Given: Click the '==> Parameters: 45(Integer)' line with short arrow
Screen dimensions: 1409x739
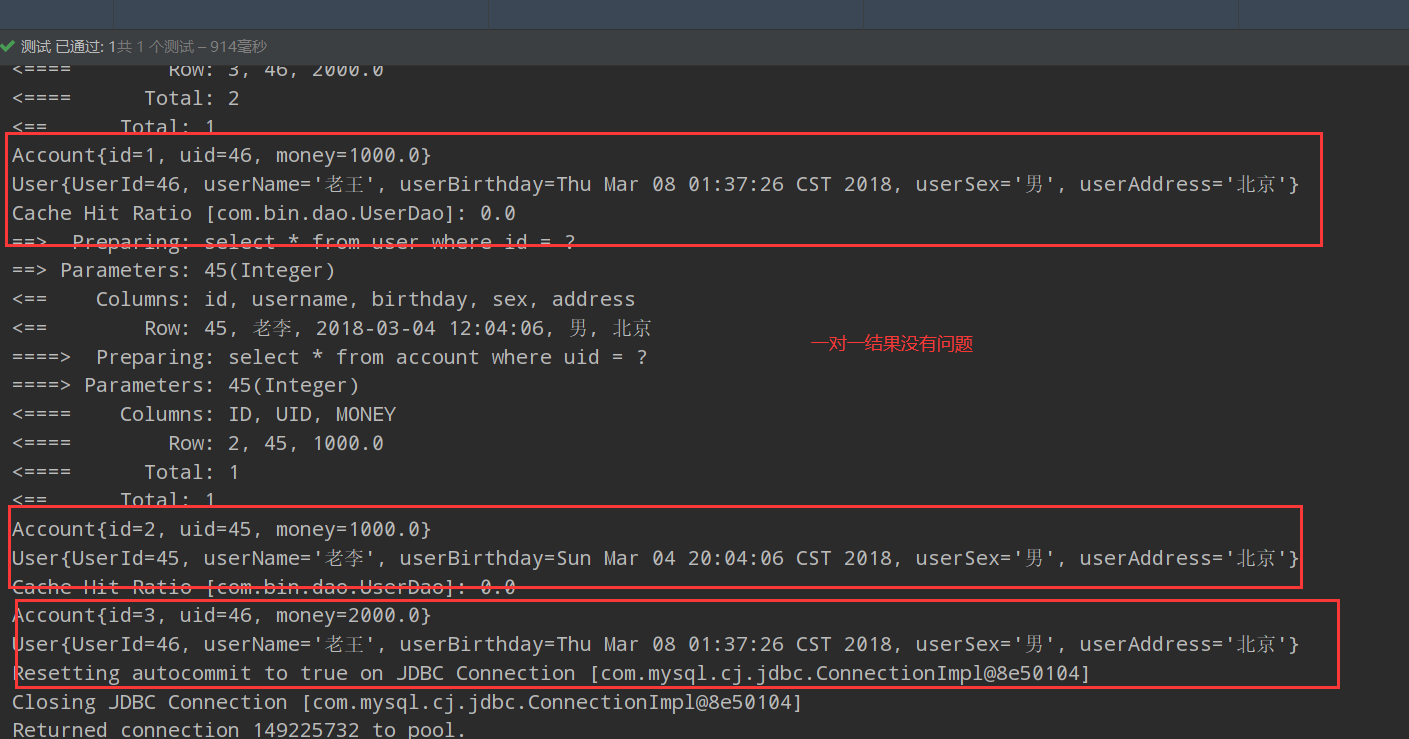Looking at the screenshot, I should 174,270.
